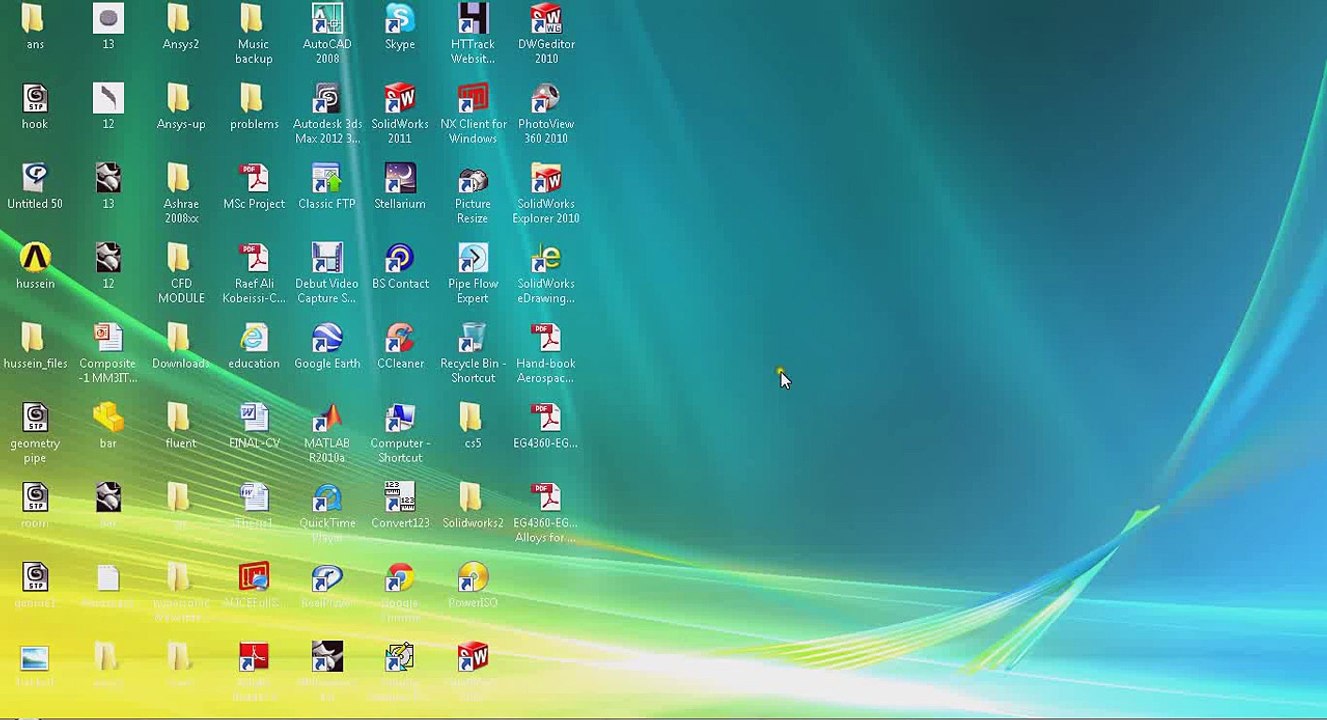Screen dimensions: 1327x720
Task: Open the Raef Ali Kobeissi PDF
Action: click(x=254, y=259)
